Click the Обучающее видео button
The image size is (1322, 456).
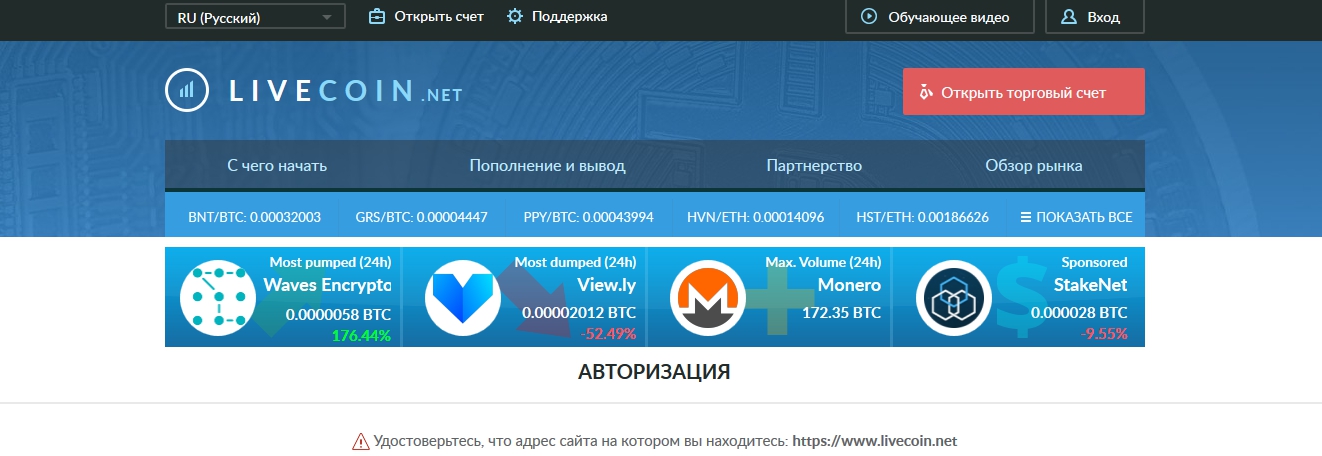tap(939, 17)
